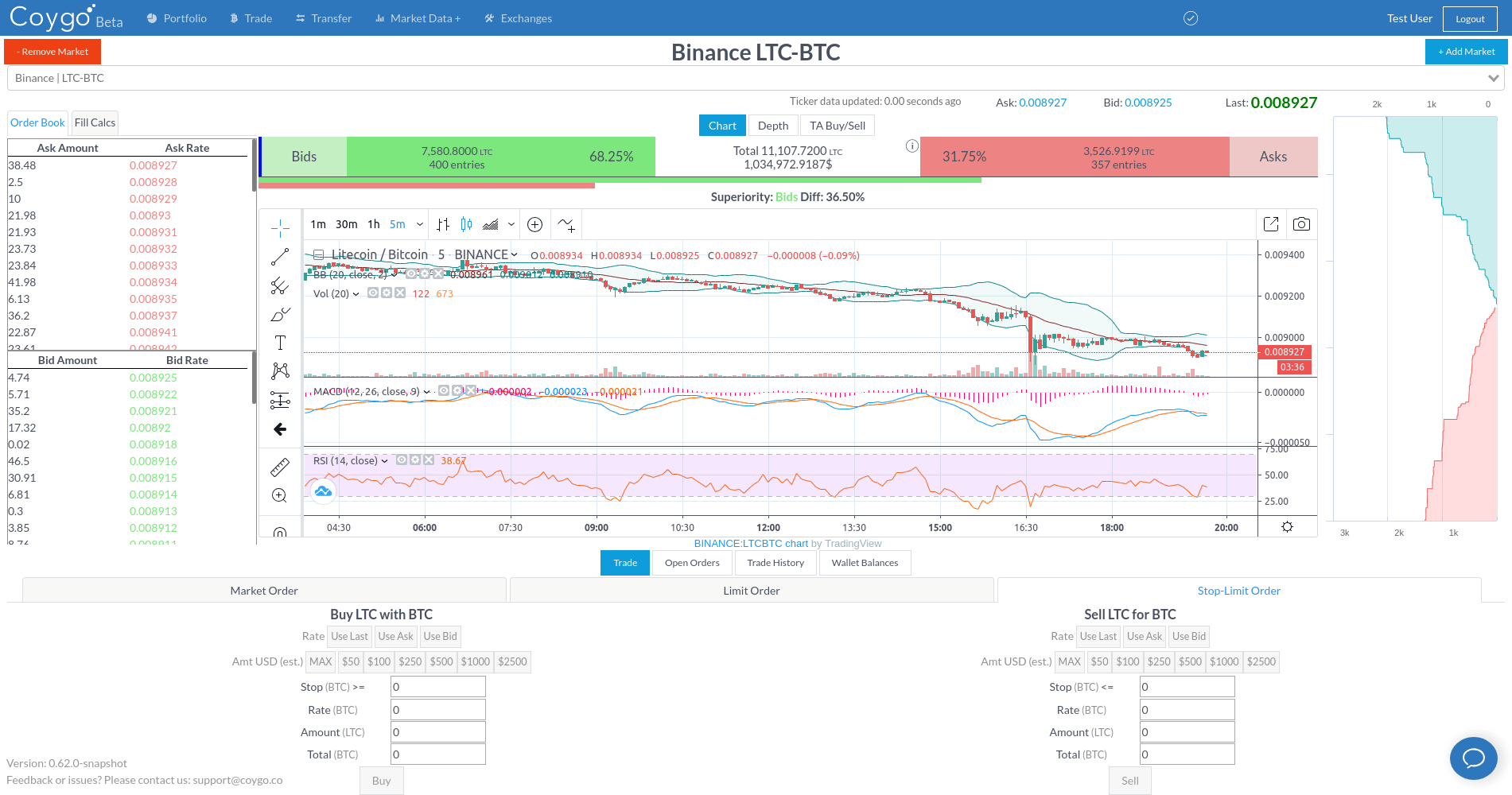Choose the bars chart style icon

pos(443,225)
